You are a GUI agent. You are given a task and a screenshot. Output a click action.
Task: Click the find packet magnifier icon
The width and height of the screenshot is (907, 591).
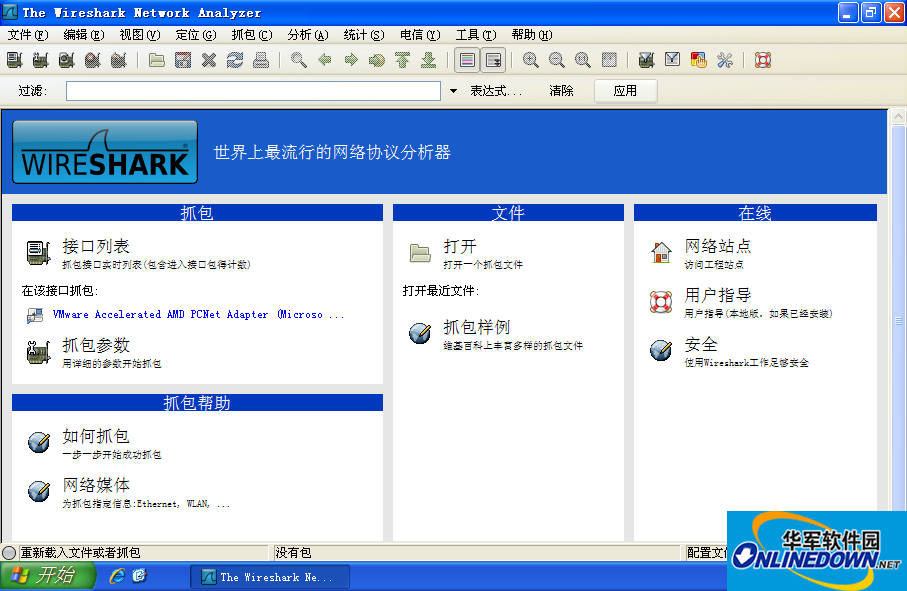tap(297, 60)
